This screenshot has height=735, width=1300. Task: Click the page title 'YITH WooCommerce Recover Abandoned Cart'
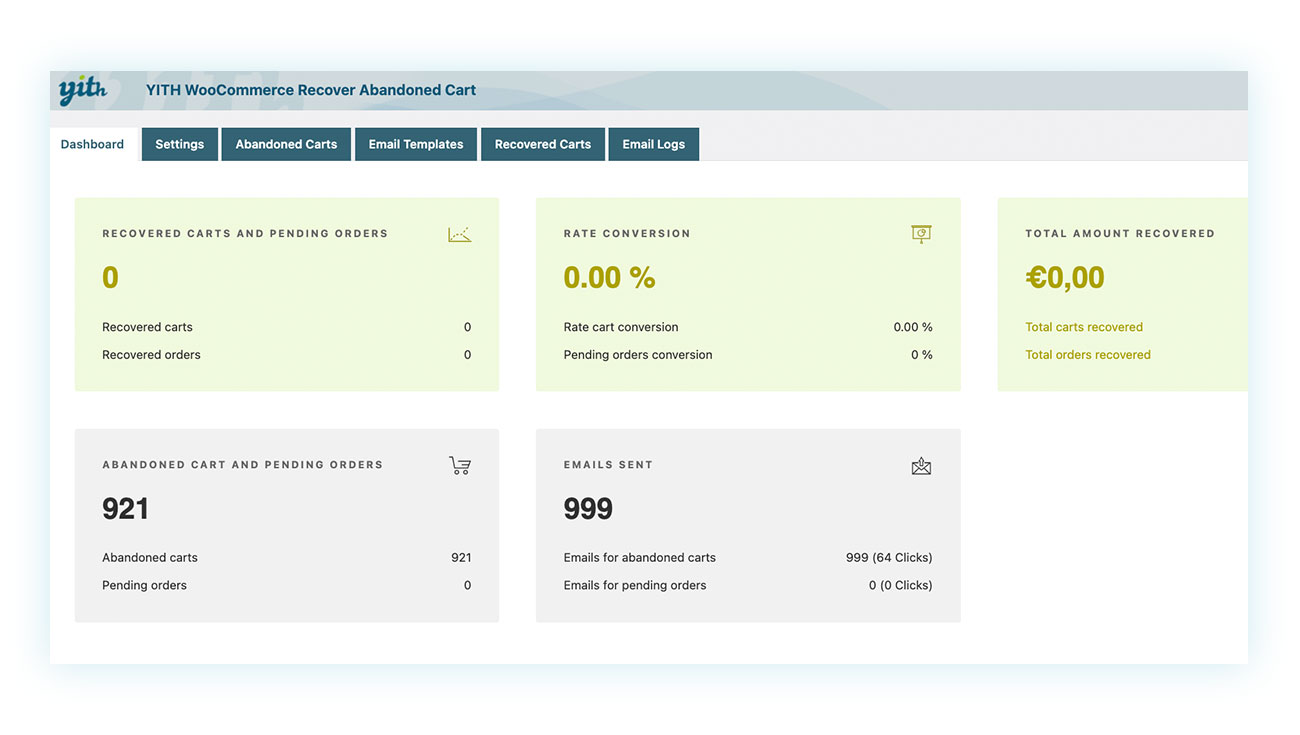coord(311,90)
